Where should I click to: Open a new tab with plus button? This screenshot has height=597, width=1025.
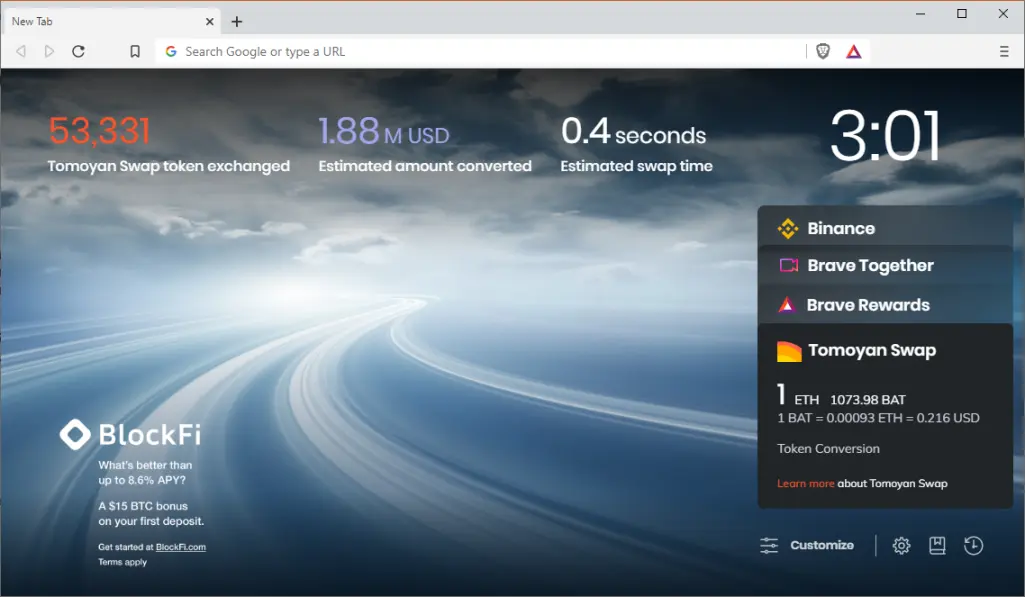pyautogui.click(x=237, y=22)
